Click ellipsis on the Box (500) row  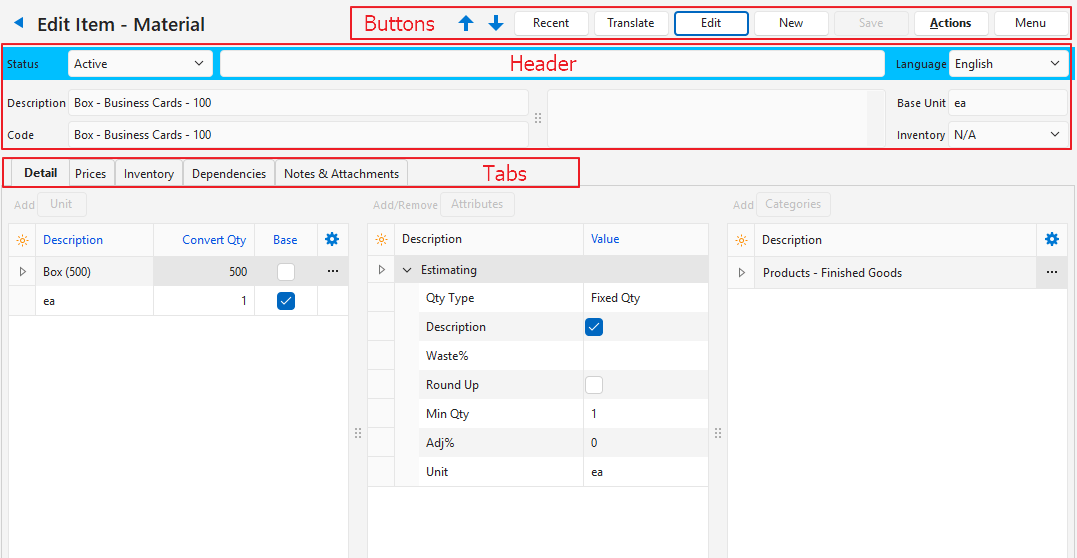pos(332,271)
